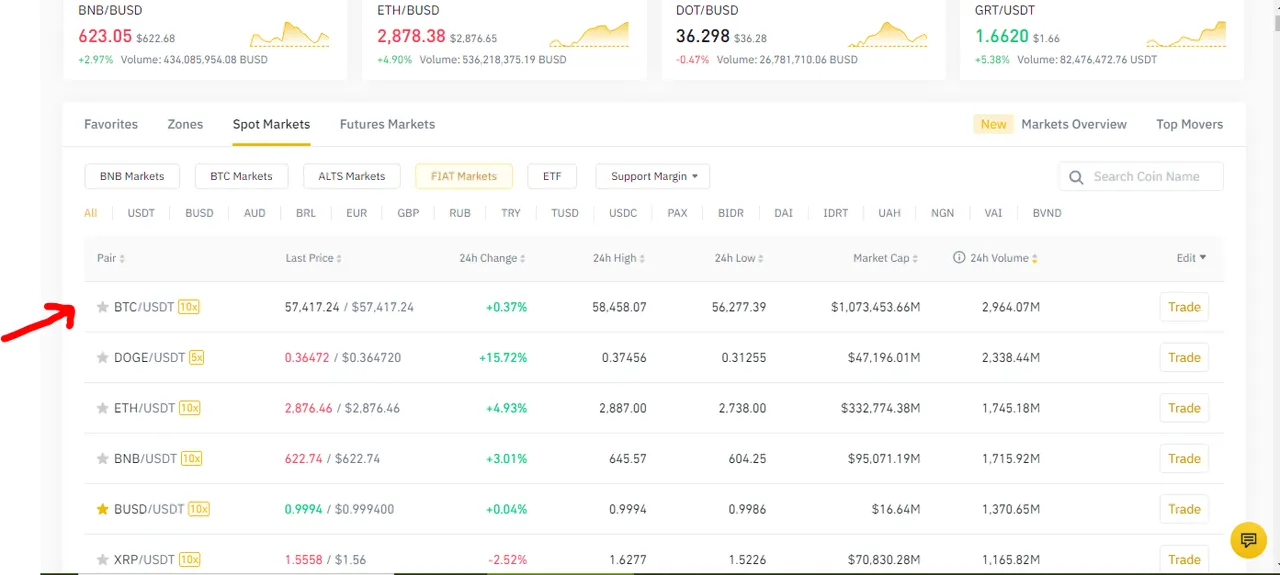Sort by 24h Low column
The image size is (1280, 575).
[739, 258]
